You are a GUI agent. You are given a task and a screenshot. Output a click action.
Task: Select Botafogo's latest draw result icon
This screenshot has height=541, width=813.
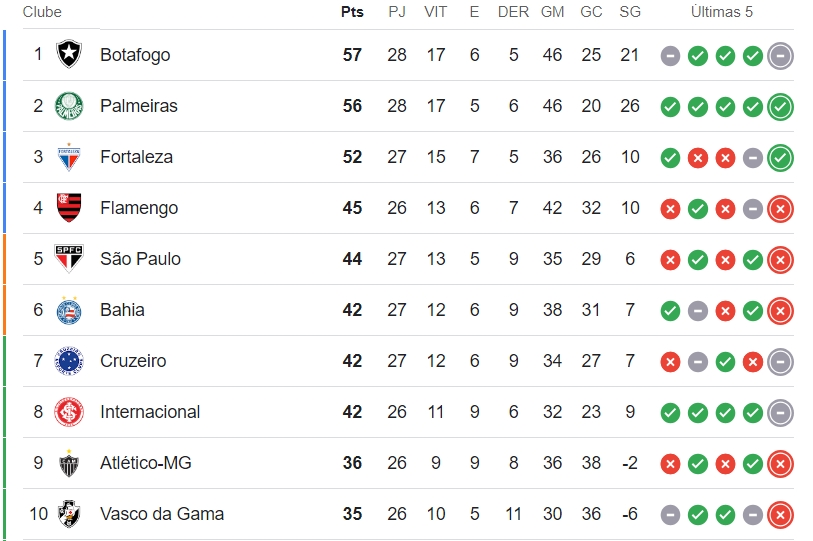pos(780,56)
